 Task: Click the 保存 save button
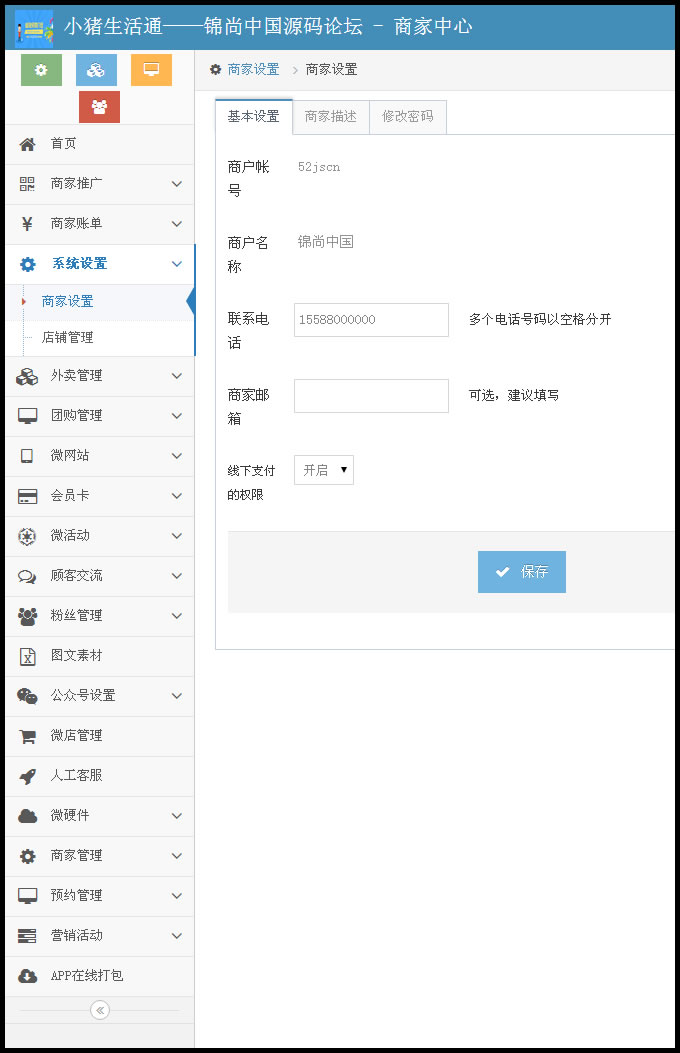pyautogui.click(x=522, y=572)
